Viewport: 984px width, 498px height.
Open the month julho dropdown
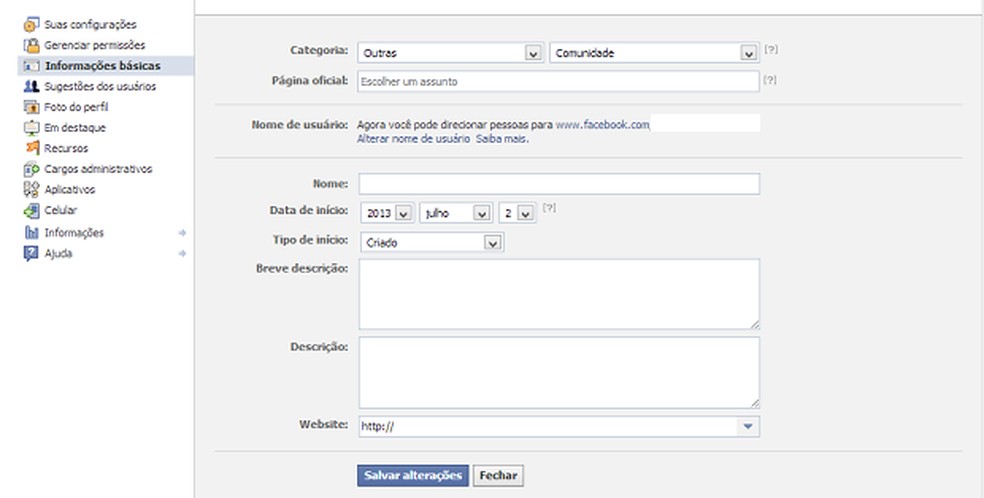click(x=456, y=213)
